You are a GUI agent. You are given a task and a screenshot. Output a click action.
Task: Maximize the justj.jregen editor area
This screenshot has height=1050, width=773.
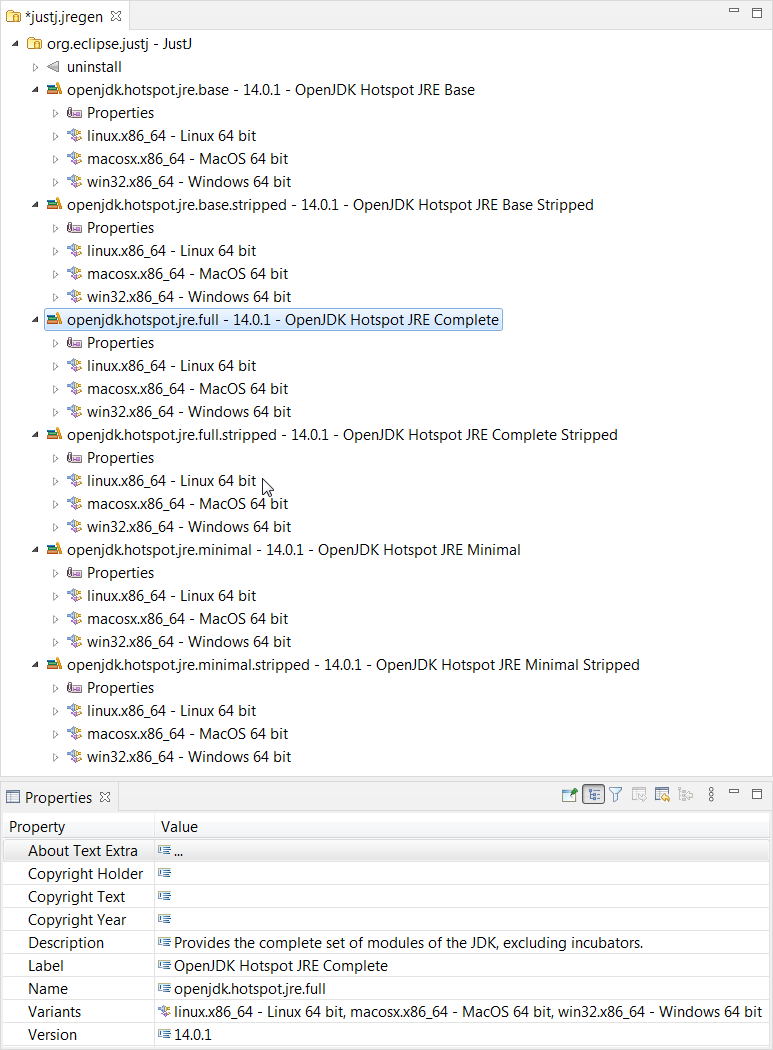point(757,12)
